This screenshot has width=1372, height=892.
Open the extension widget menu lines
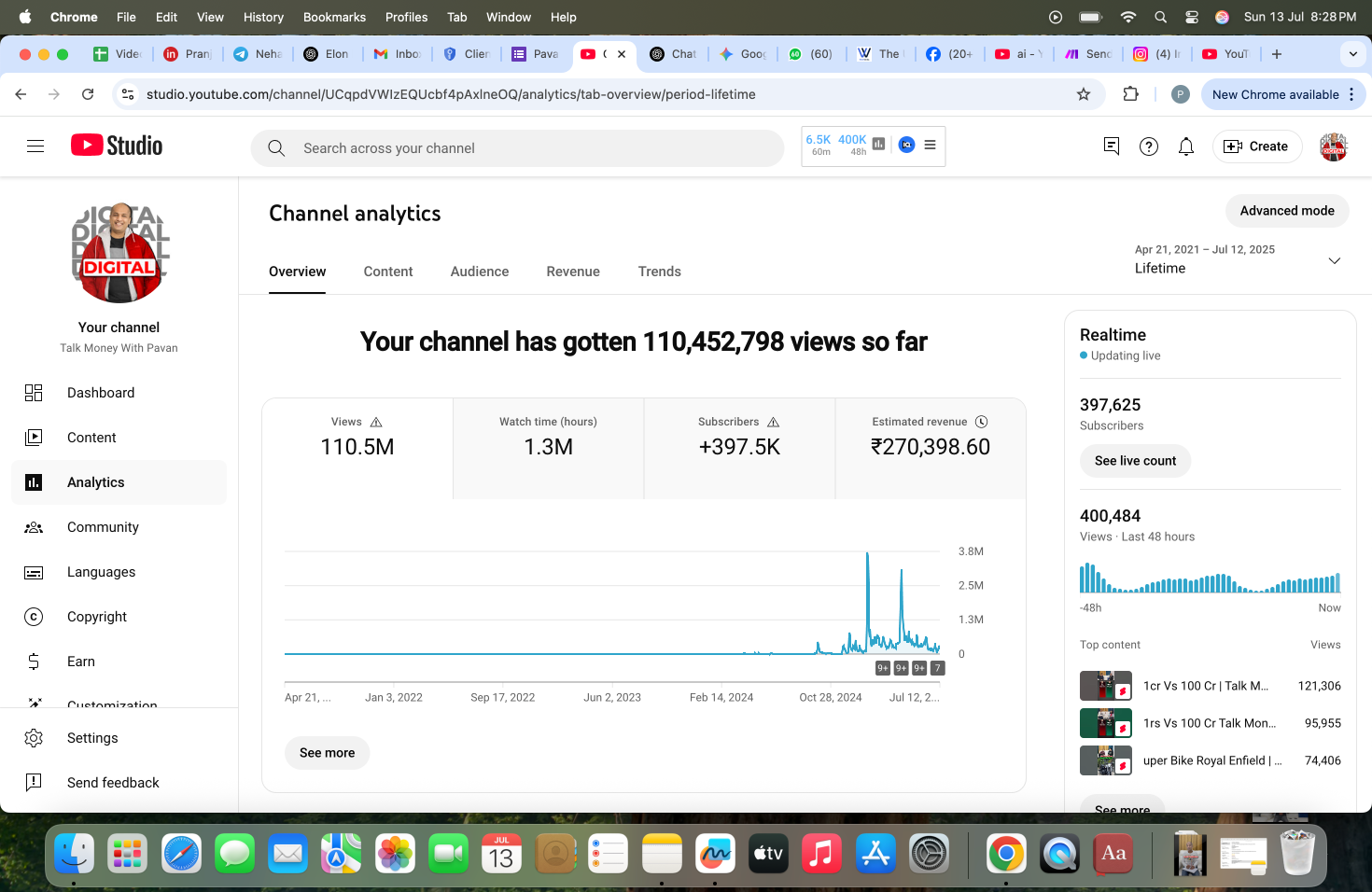(x=930, y=145)
